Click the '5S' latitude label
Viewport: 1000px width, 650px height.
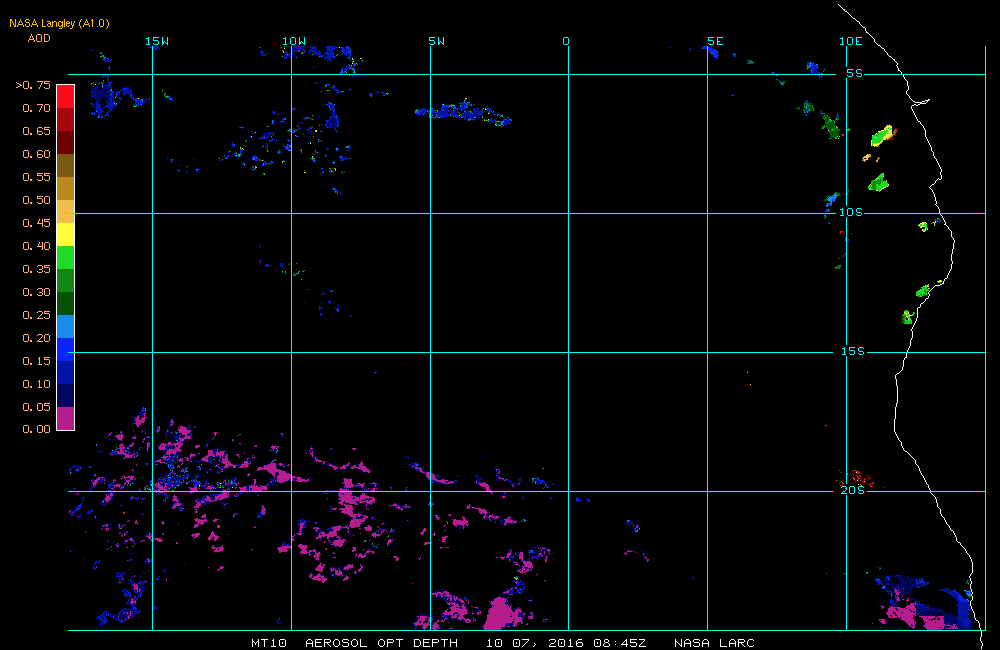point(855,73)
